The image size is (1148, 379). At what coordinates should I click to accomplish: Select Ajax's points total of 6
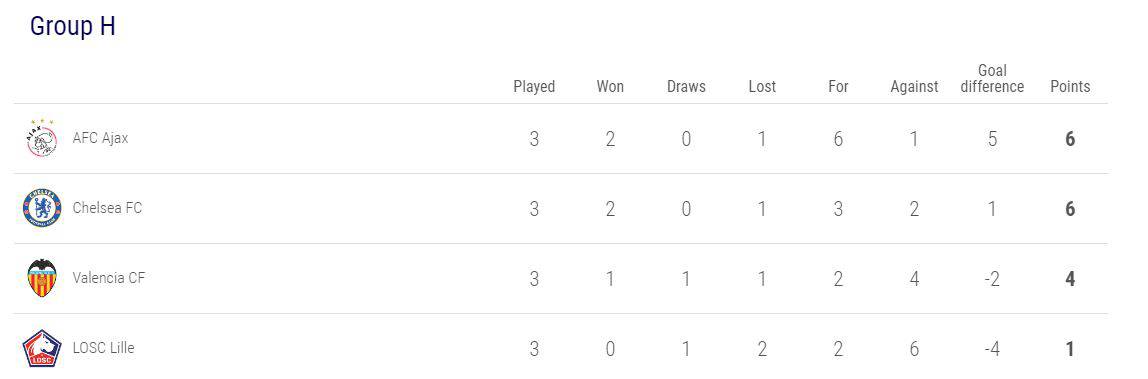1070,138
